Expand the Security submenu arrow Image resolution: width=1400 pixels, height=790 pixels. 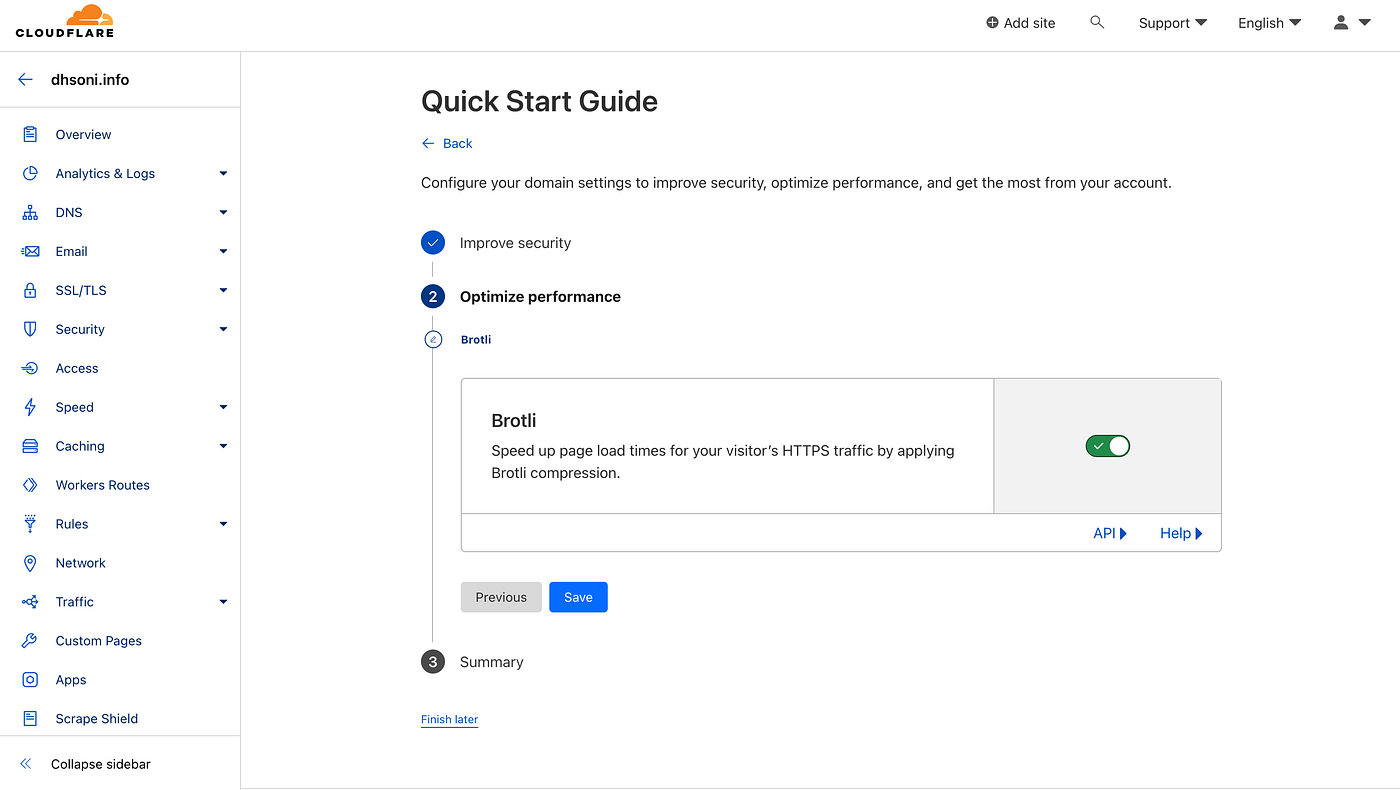coord(223,329)
